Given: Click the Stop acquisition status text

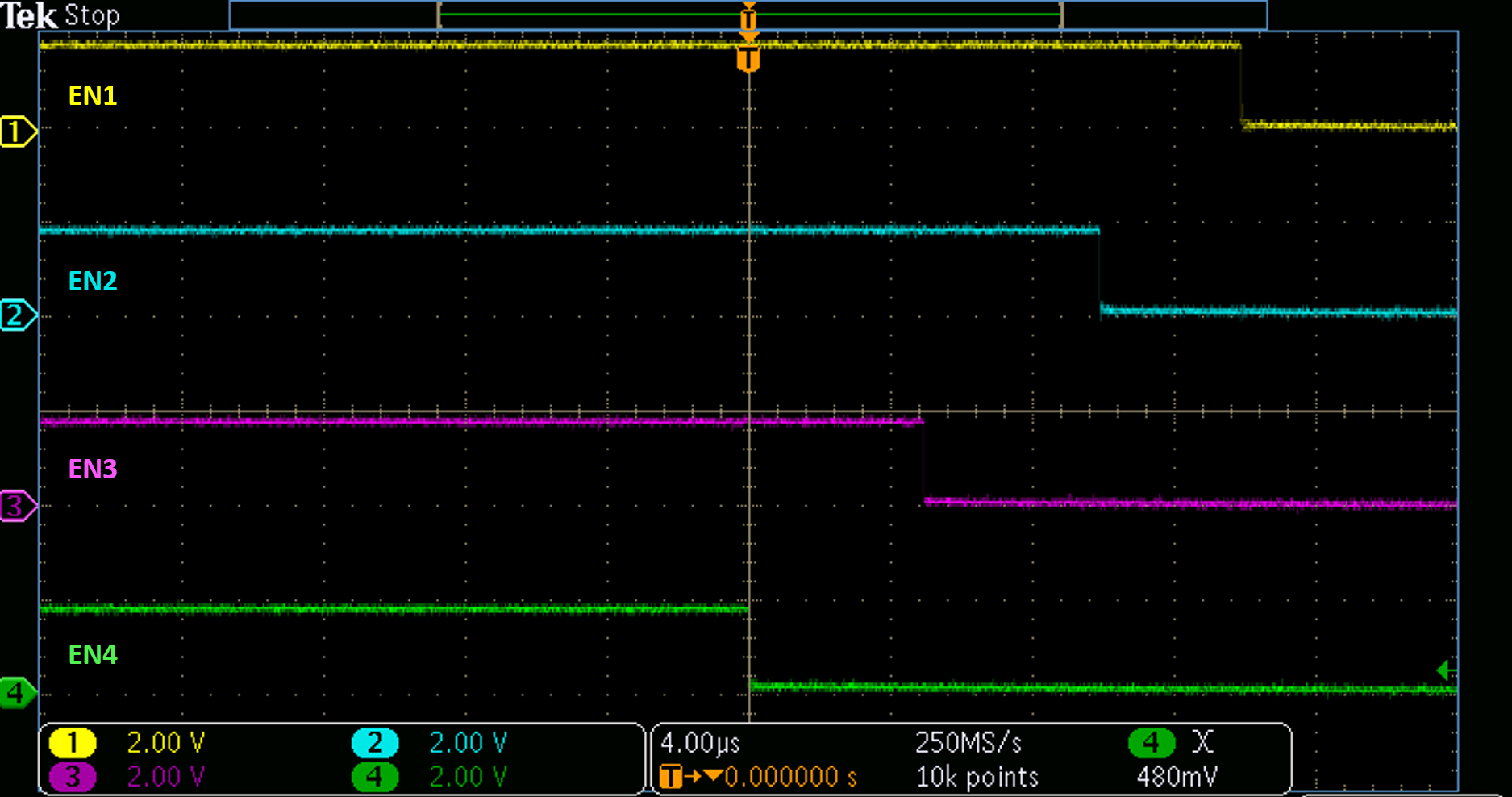Looking at the screenshot, I should coord(92,15).
